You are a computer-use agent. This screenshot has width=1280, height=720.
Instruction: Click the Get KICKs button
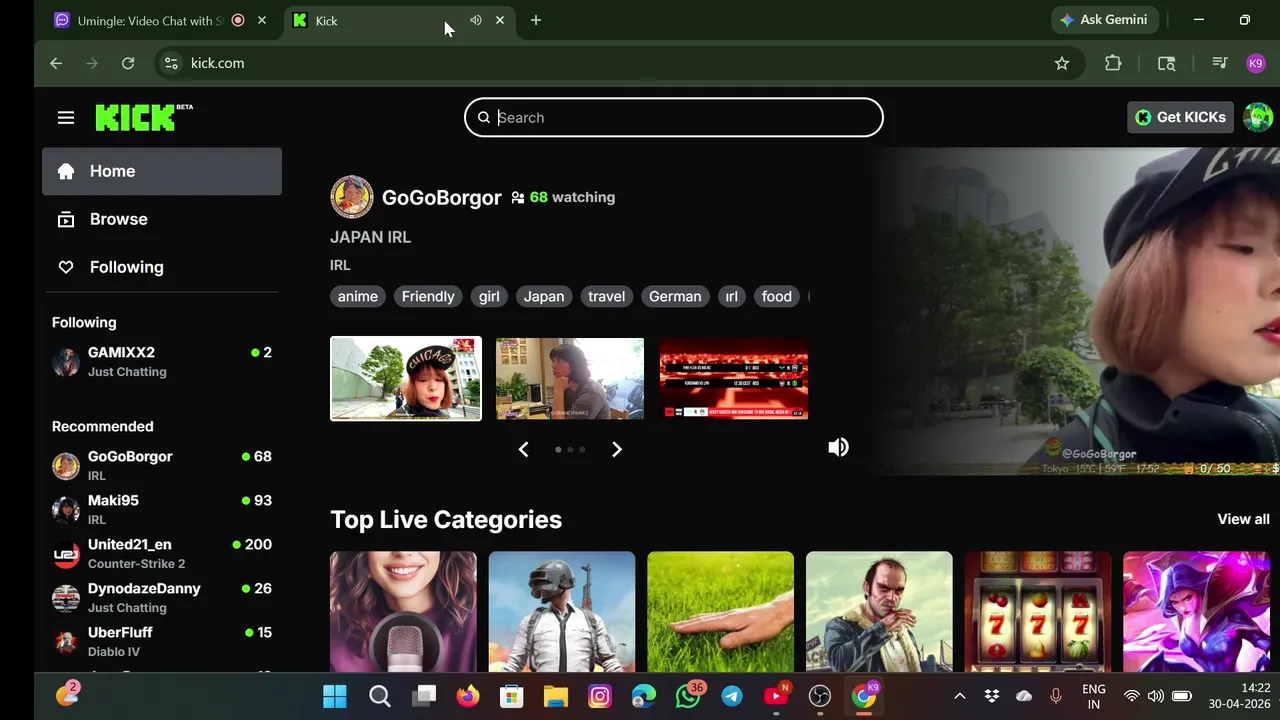[x=1180, y=117]
